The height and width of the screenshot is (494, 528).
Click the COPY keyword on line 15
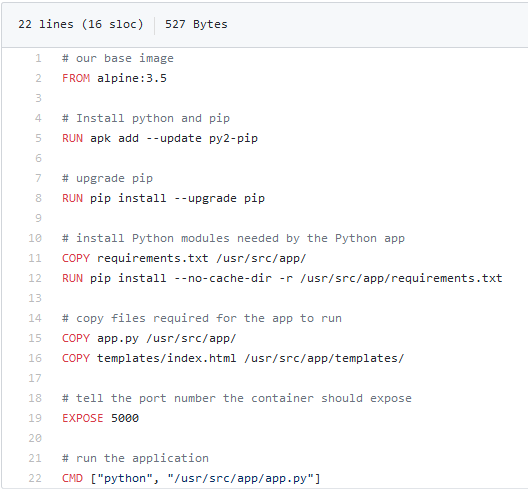76,338
